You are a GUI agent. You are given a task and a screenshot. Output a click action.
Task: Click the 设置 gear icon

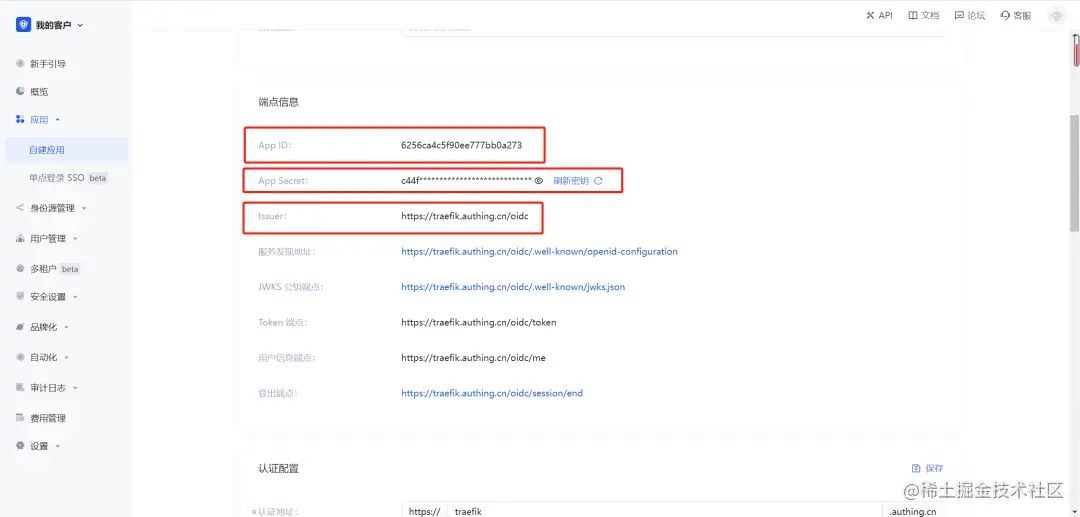(20, 445)
